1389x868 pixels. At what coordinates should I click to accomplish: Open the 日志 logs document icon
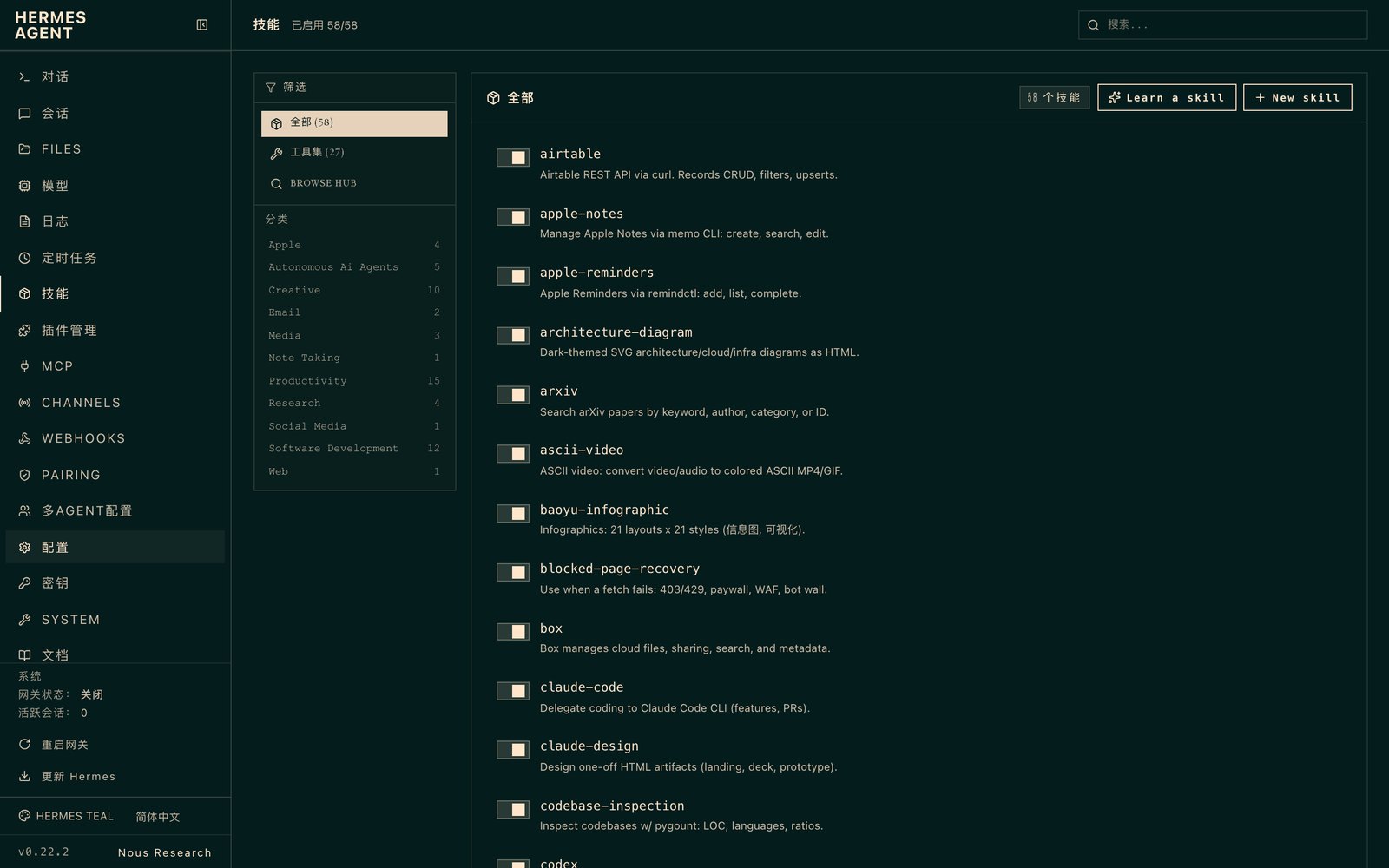[x=24, y=221]
